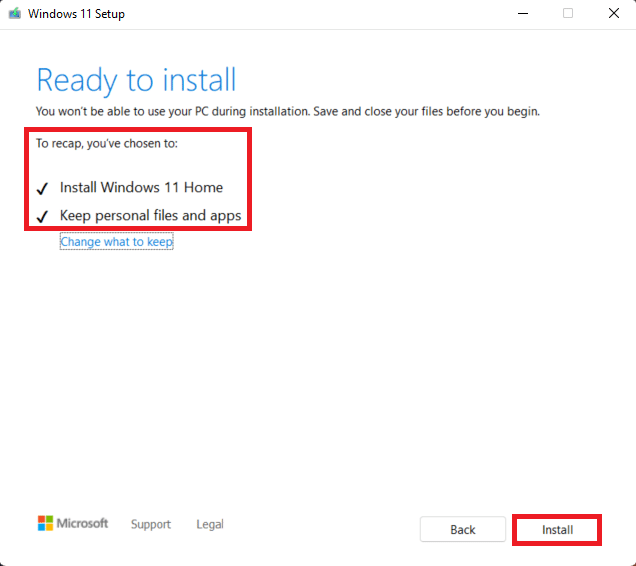Click the Microsoft four-square logo
Viewport: 636px width, 566px height.
click(x=46, y=524)
